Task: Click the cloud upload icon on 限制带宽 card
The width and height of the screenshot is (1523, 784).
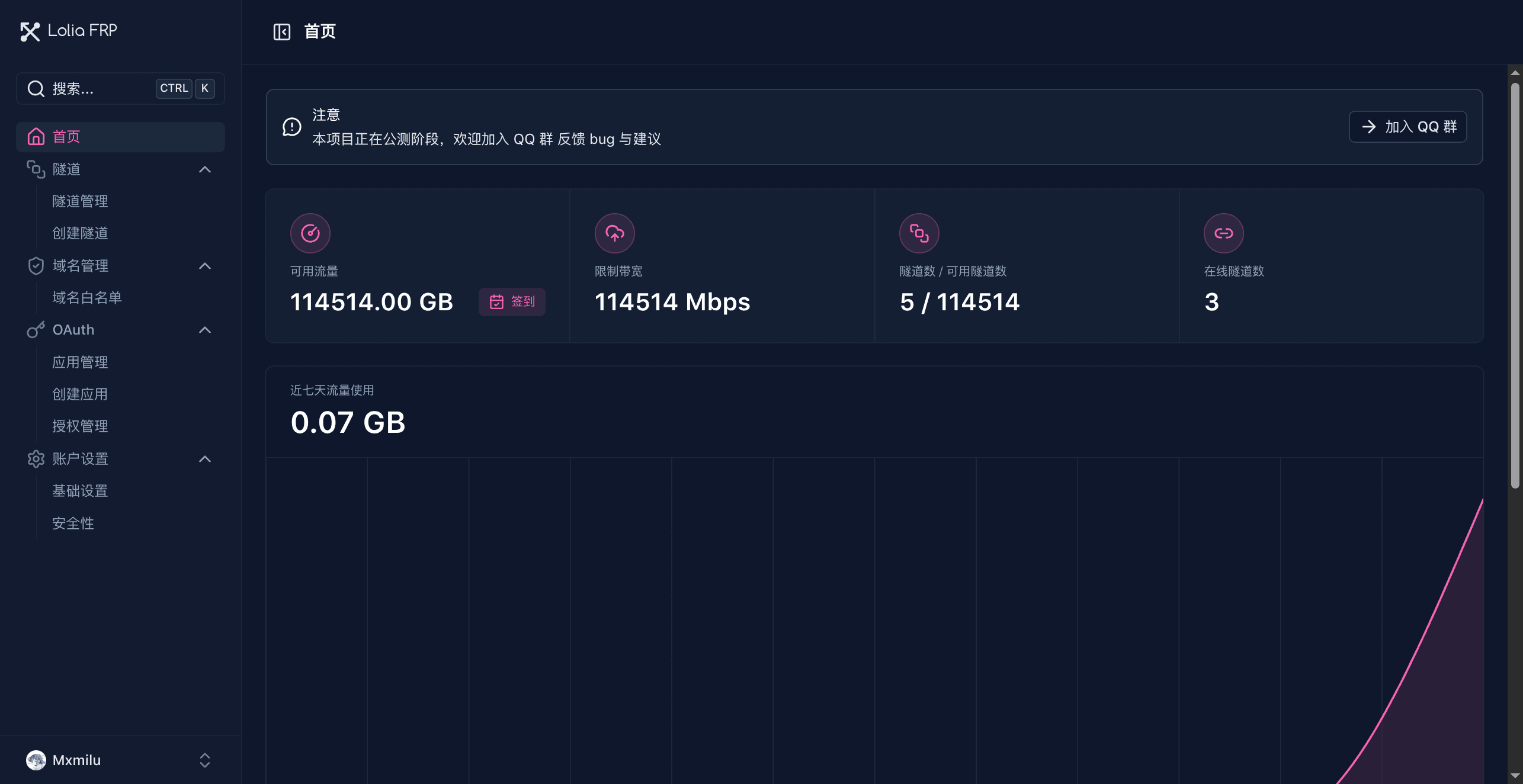Action: click(x=615, y=233)
